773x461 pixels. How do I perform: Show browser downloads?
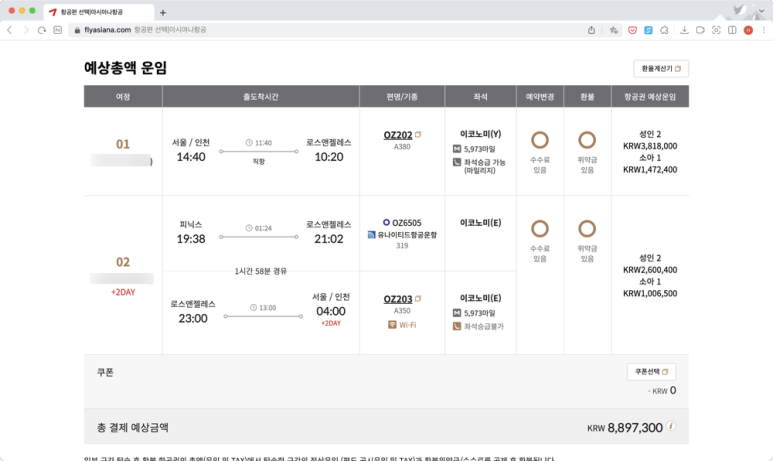(684, 30)
